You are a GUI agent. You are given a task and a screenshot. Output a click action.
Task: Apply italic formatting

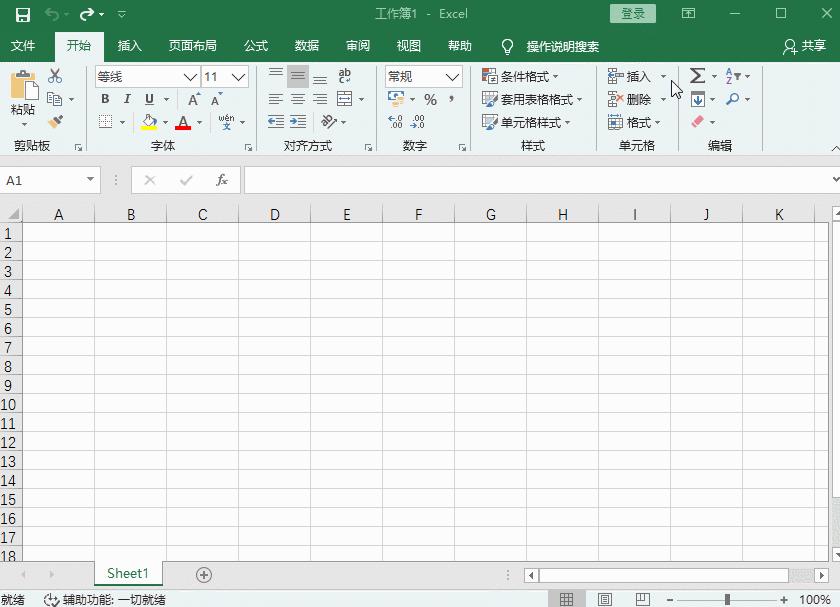click(x=125, y=99)
